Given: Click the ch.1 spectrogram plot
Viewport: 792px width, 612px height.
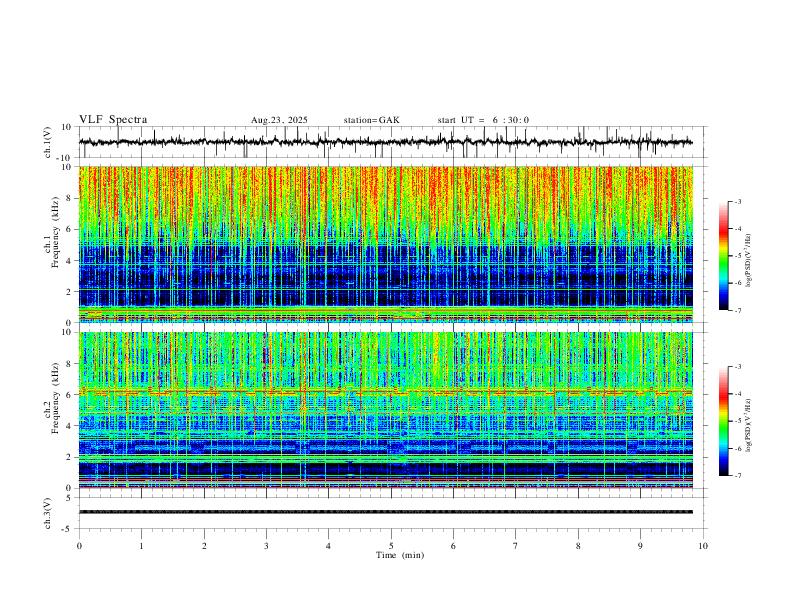Looking at the screenshot, I should (386, 244).
